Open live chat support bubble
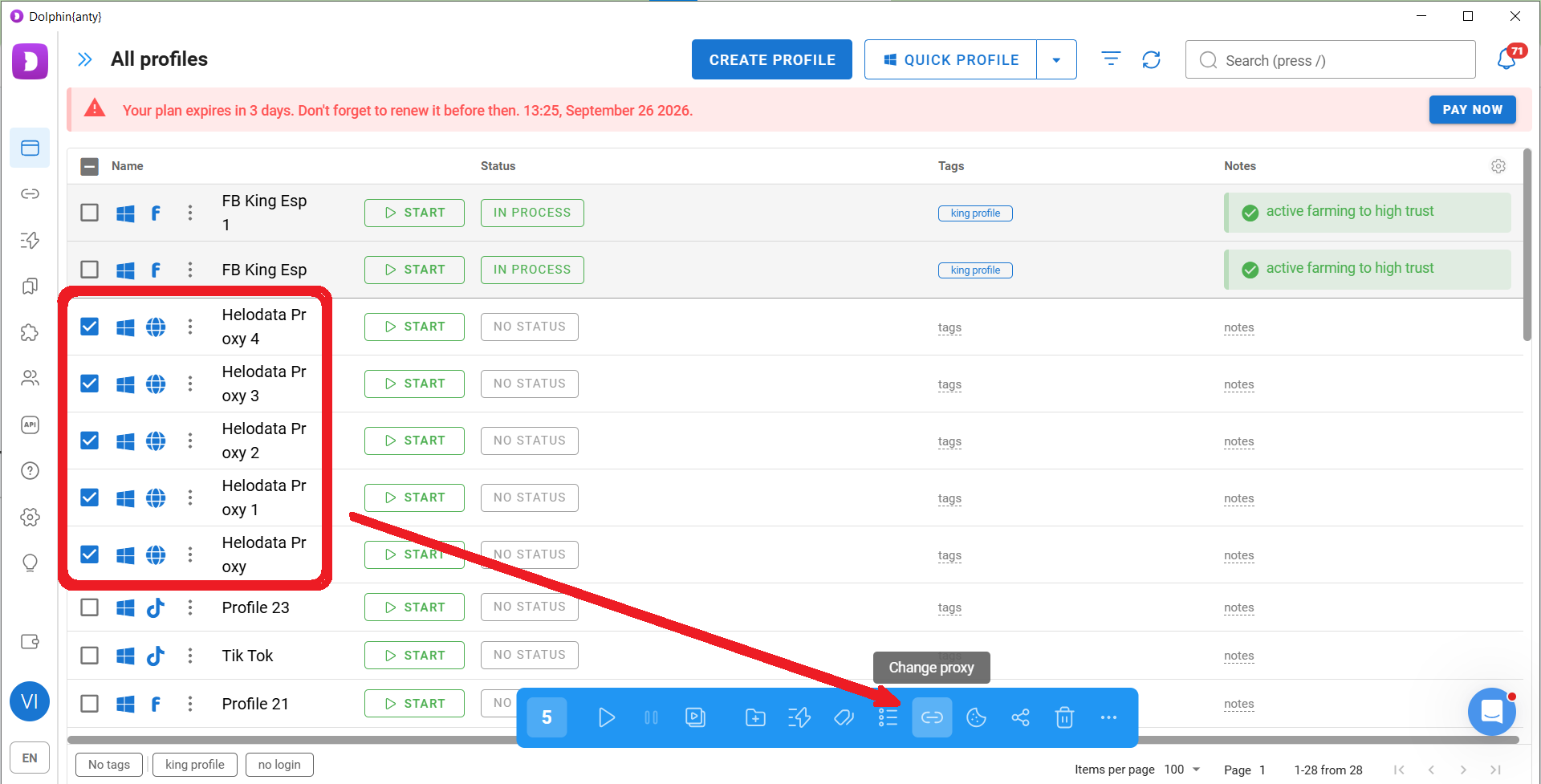 point(1492,712)
